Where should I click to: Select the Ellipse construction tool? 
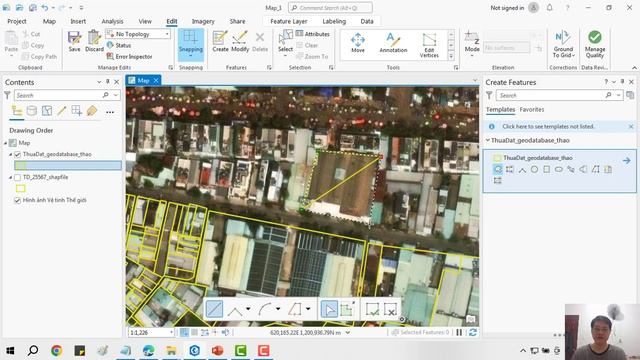tap(559, 169)
